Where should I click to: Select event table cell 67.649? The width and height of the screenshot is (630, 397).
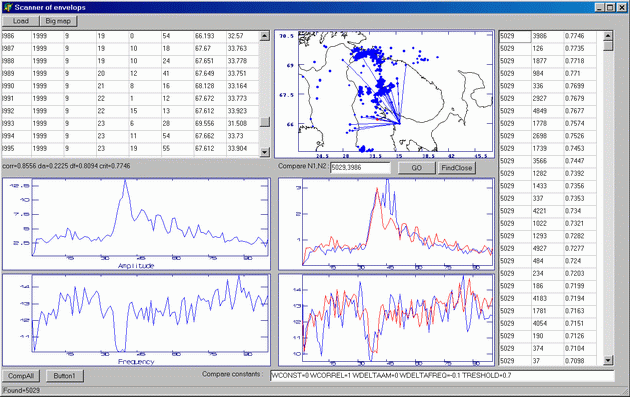pos(210,74)
